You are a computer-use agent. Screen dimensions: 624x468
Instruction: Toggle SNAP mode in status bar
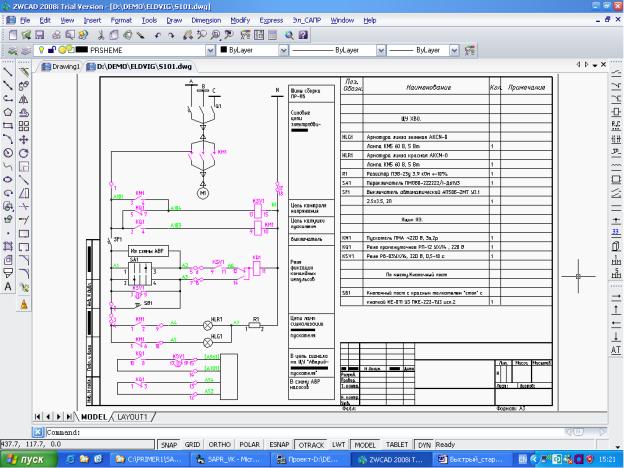pos(168,444)
